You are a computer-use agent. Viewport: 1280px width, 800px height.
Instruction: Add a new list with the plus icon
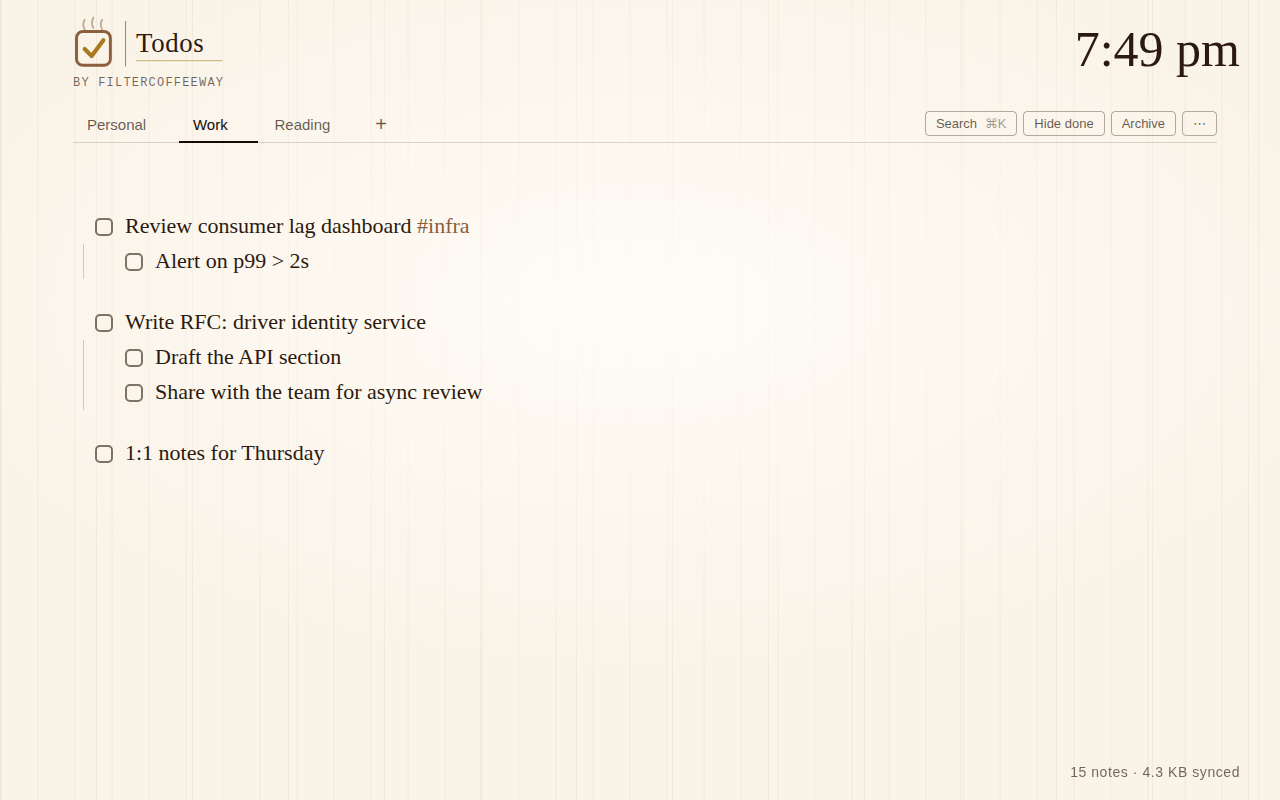click(x=381, y=124)
